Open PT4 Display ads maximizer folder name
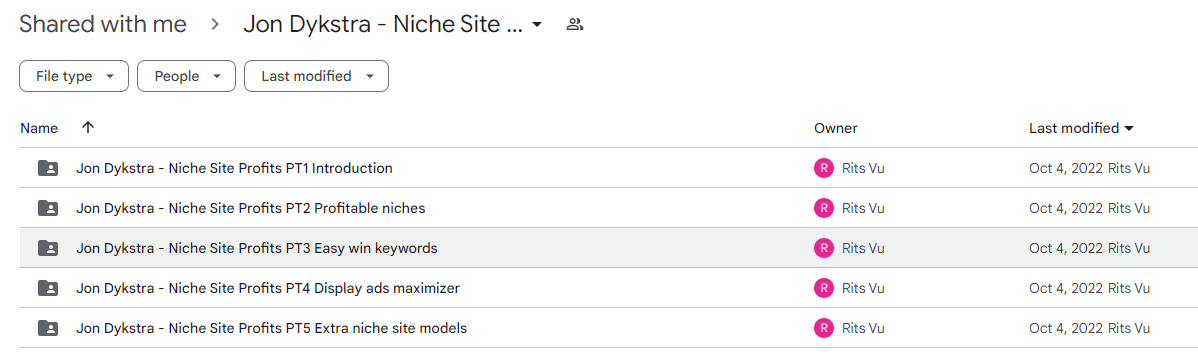This screenshot has height=364, width=1198. [268, 288]
